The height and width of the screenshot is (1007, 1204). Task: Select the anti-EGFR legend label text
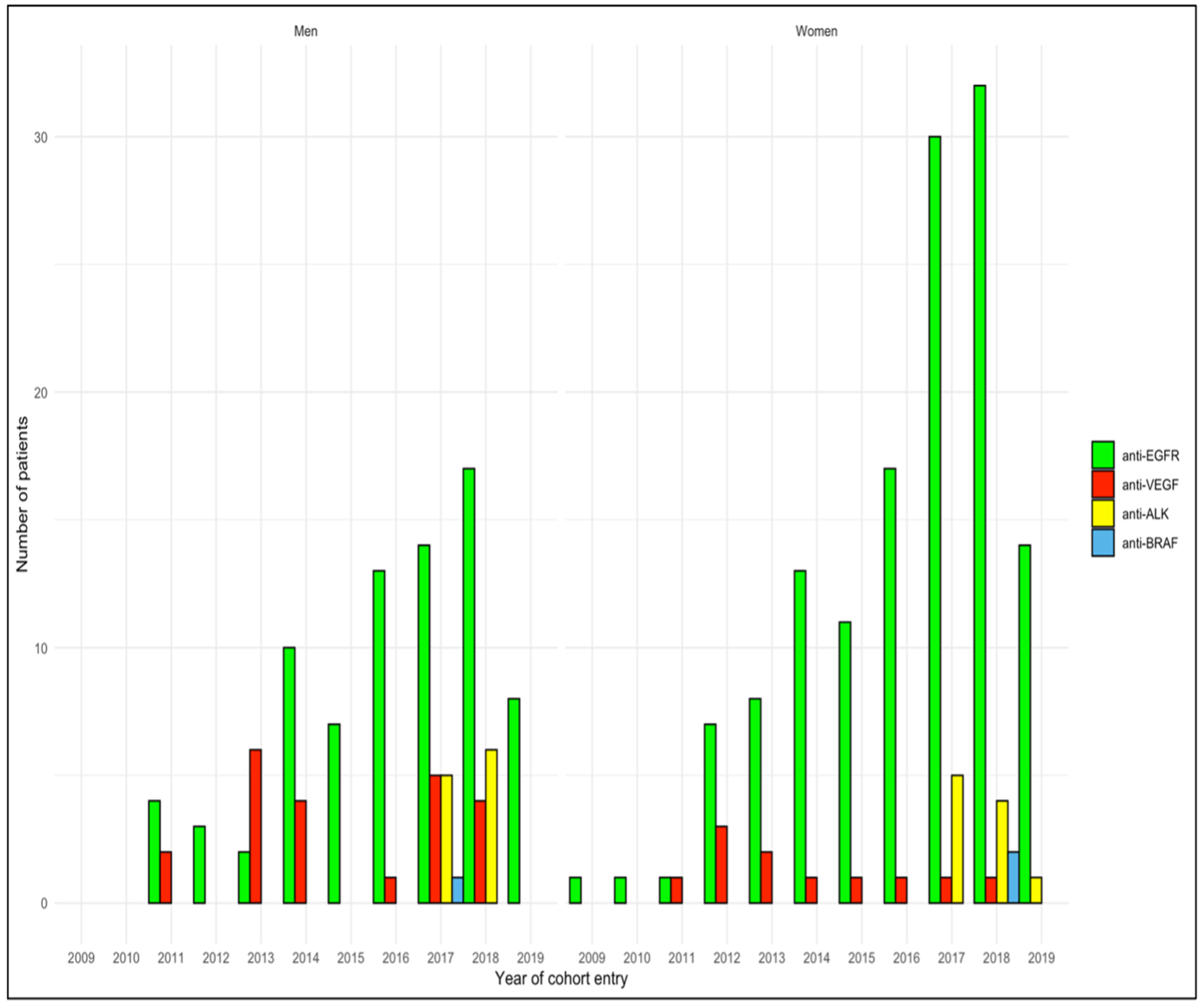tap(1150, 456)
